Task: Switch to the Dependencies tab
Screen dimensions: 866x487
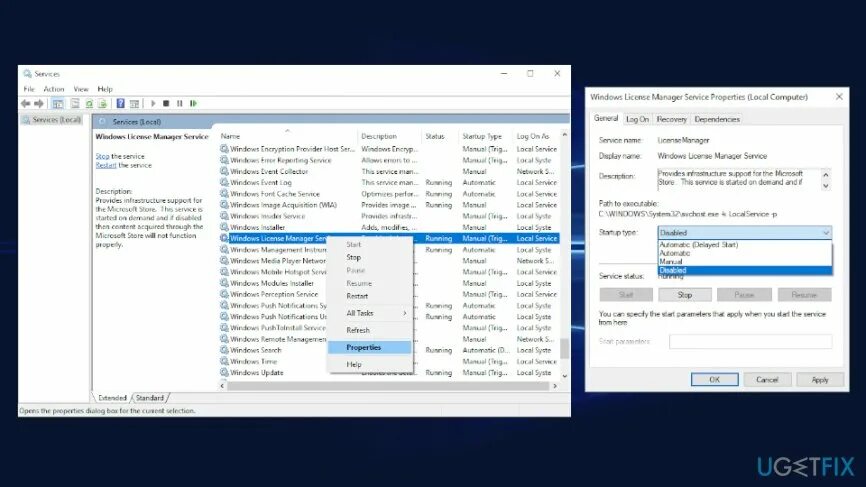Action: 717,119
